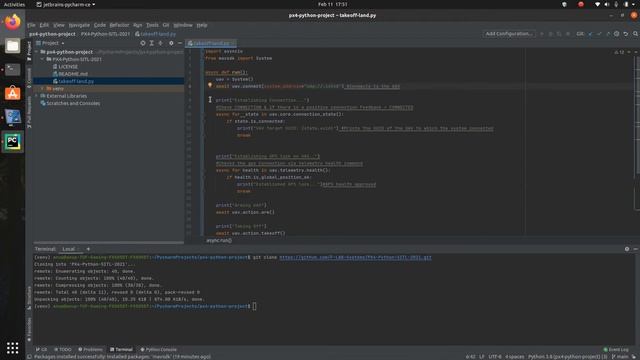The image size is (640, 360).
Task: Click the Git update project arrow icon
Action: (590, 34)
